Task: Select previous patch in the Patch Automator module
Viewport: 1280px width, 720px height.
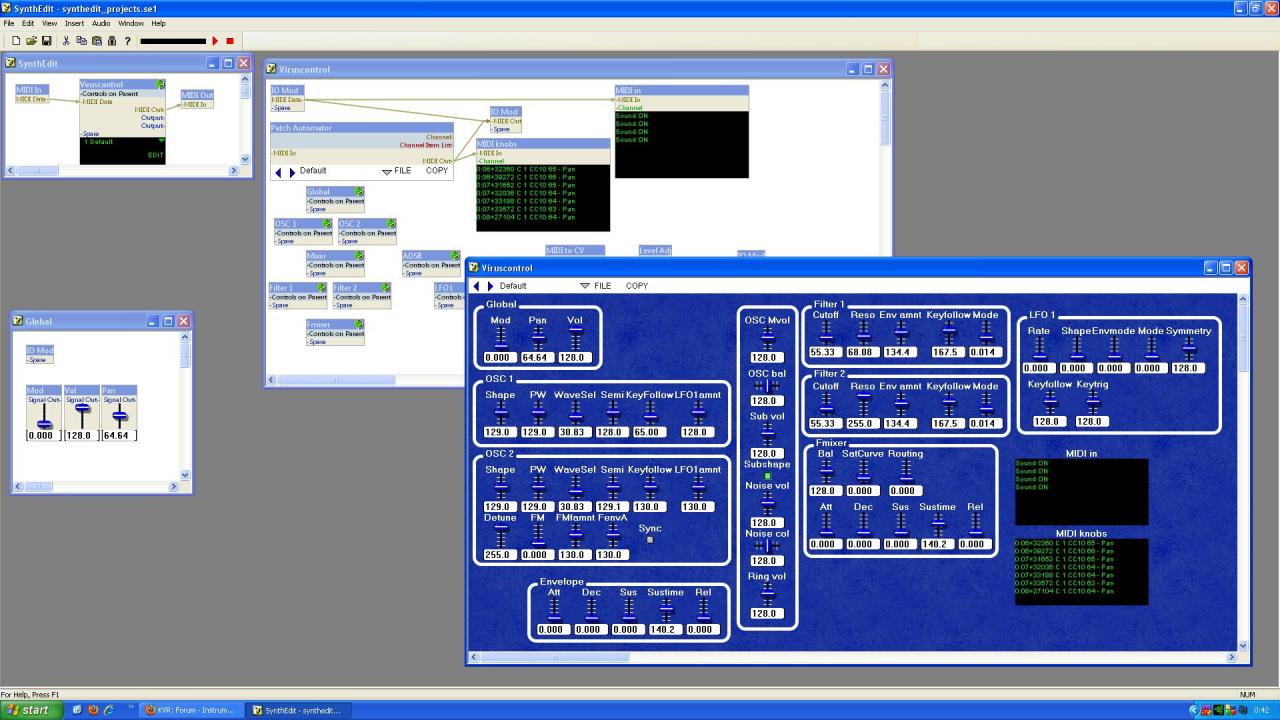Action: click(x=279, y=172)
